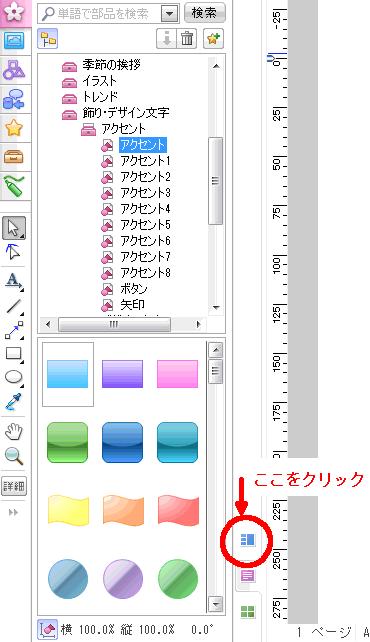Open the search box dropdown arrow
The height and width of the screenshot is (642, 370).
(169, 14)
